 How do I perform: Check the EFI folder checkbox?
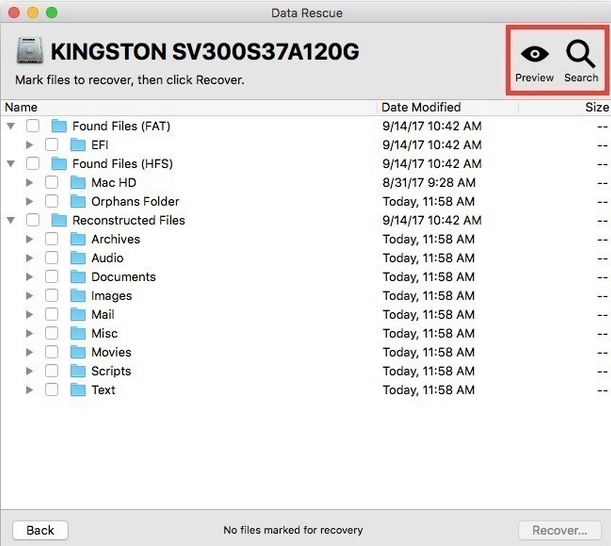(51, 145)
